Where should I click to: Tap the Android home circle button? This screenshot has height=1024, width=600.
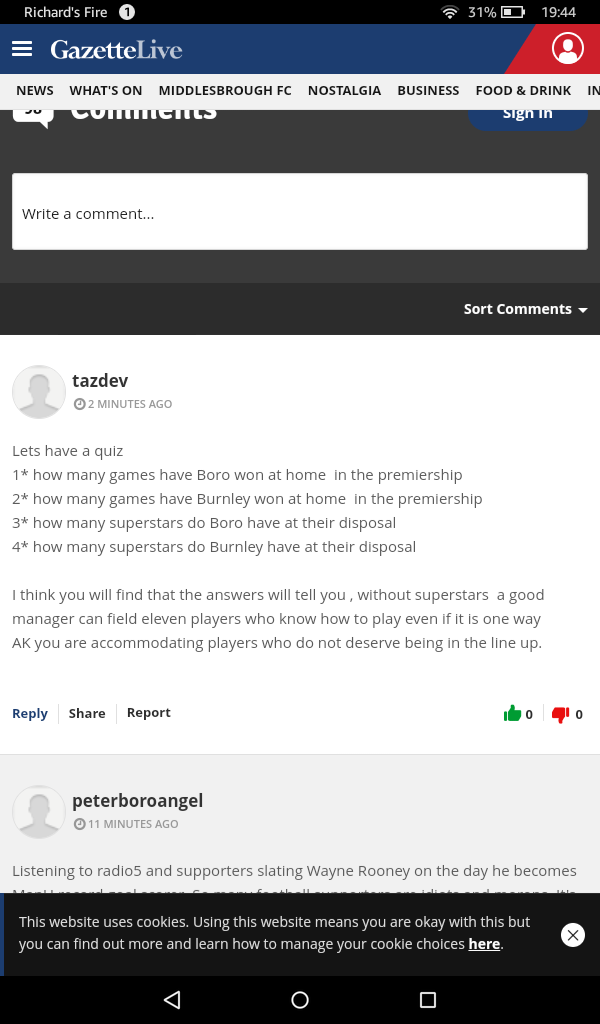[x=300, y=1000]
